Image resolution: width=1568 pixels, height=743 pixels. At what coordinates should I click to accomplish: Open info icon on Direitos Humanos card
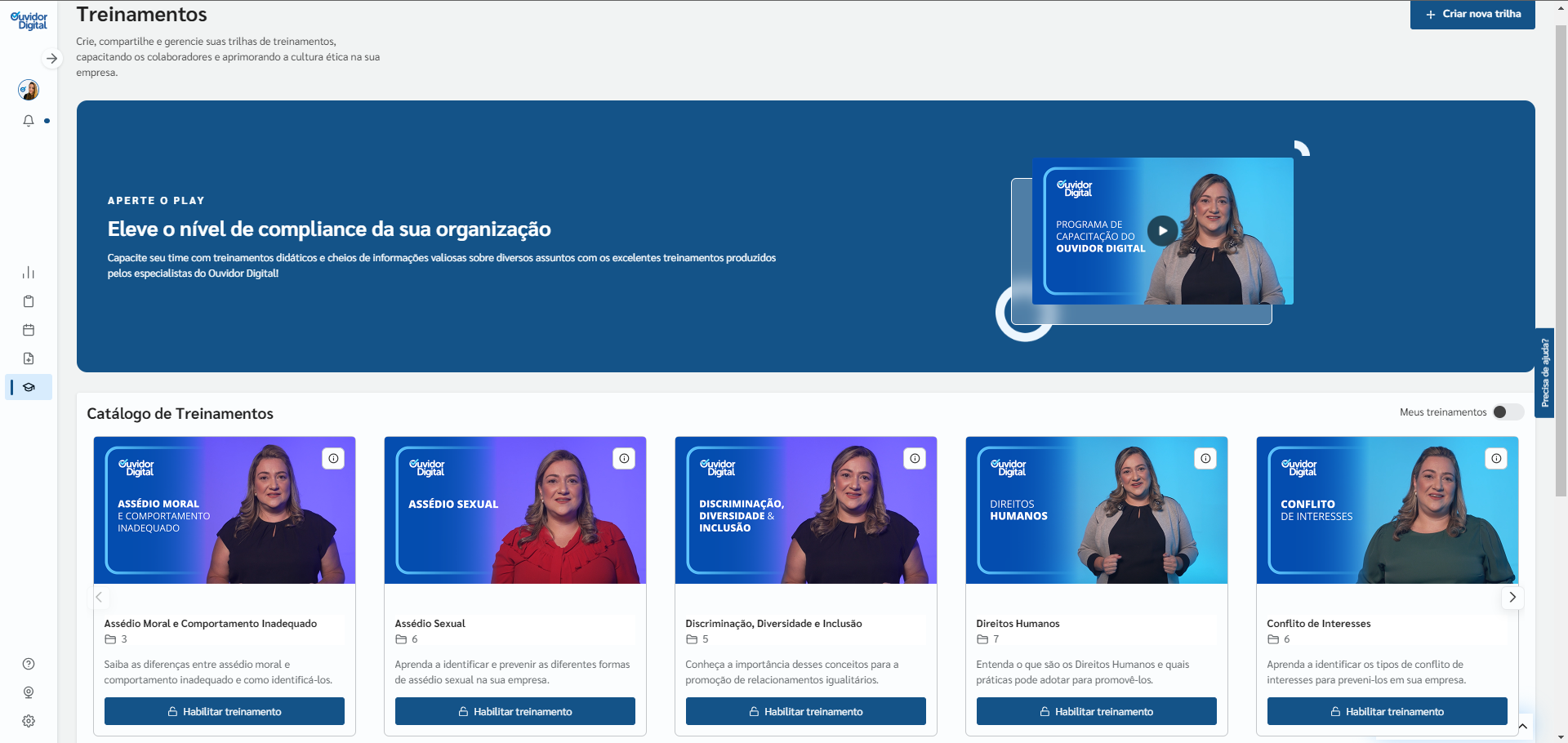click(1205, 459)
